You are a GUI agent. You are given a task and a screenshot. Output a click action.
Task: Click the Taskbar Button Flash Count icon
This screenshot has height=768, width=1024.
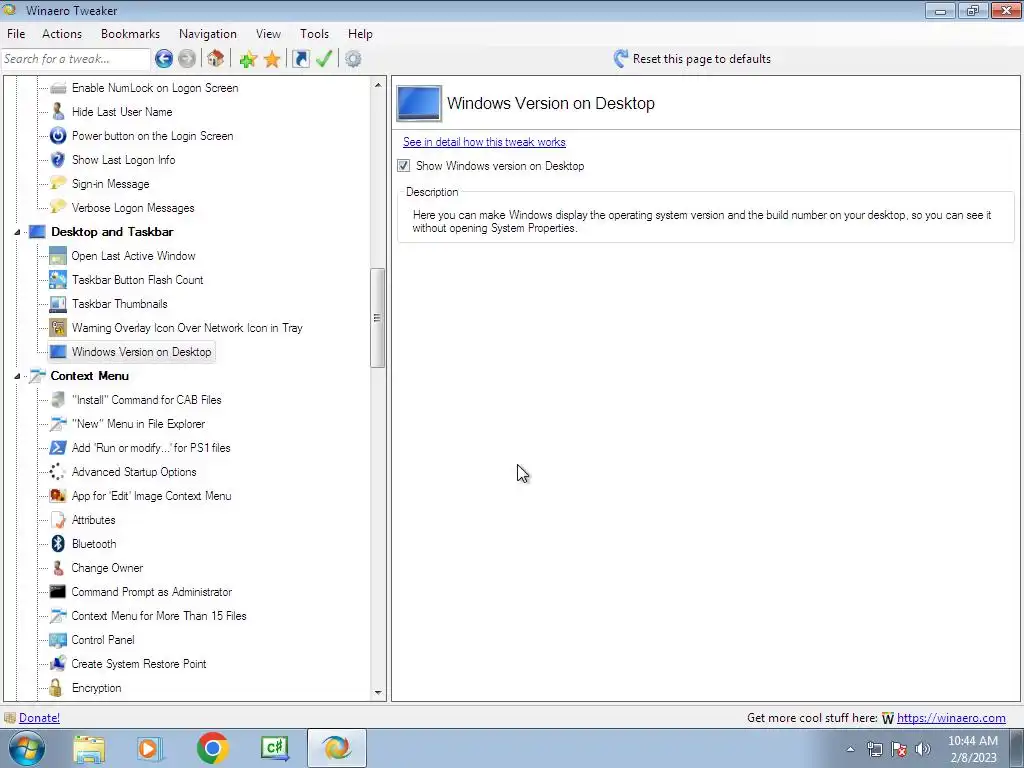[58, 280]
